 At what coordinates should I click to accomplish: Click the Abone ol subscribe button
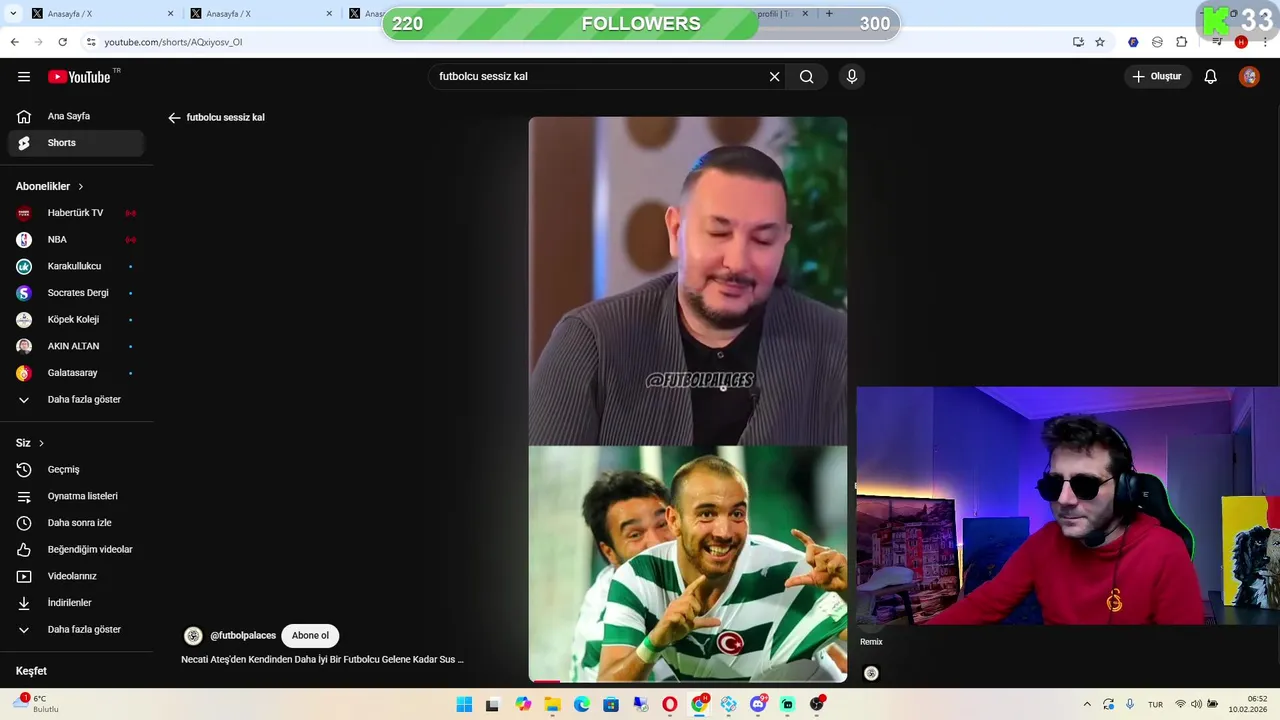click(x=310, y=635)
